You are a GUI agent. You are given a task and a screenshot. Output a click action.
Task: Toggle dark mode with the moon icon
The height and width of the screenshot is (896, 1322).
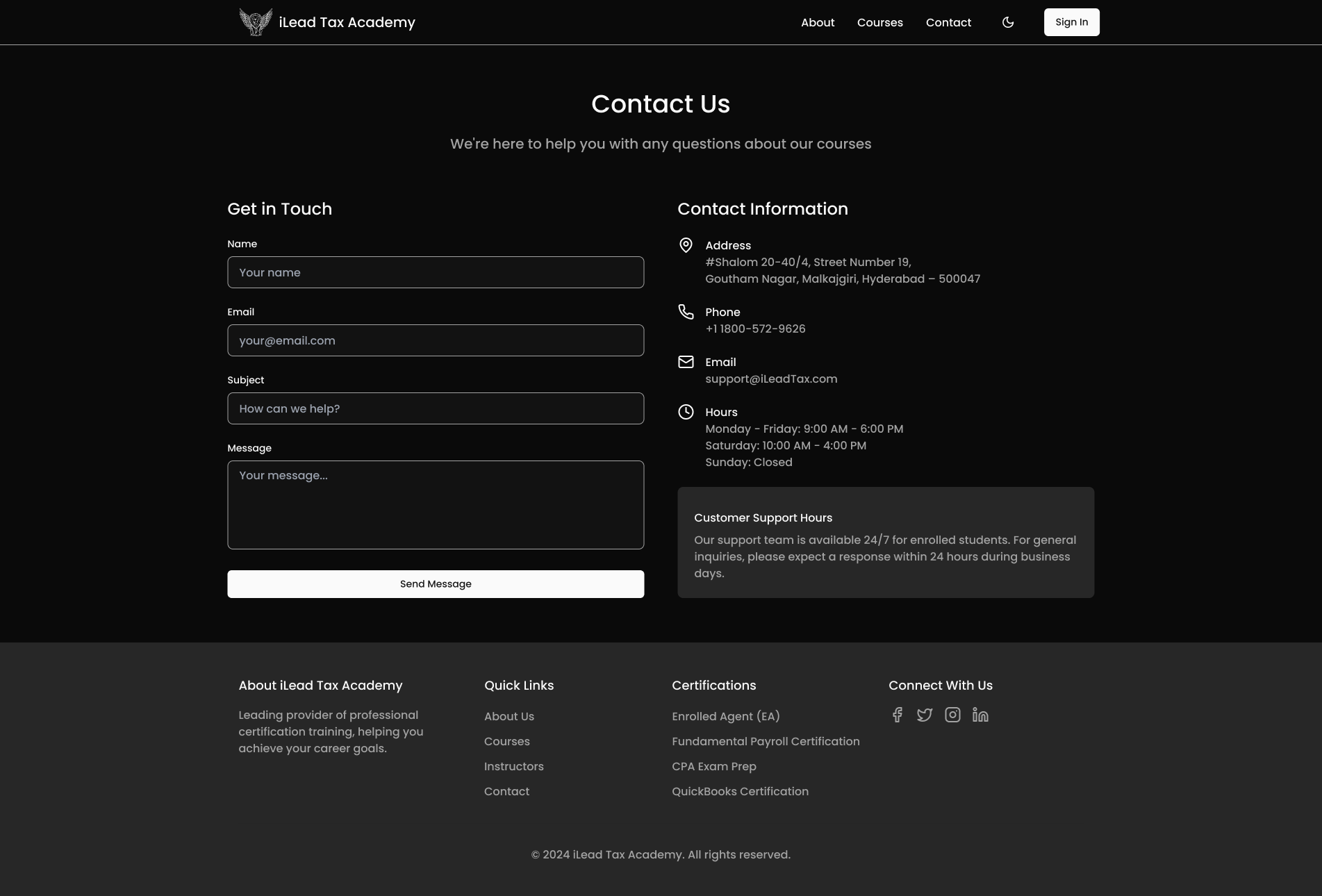point(1008,22)
